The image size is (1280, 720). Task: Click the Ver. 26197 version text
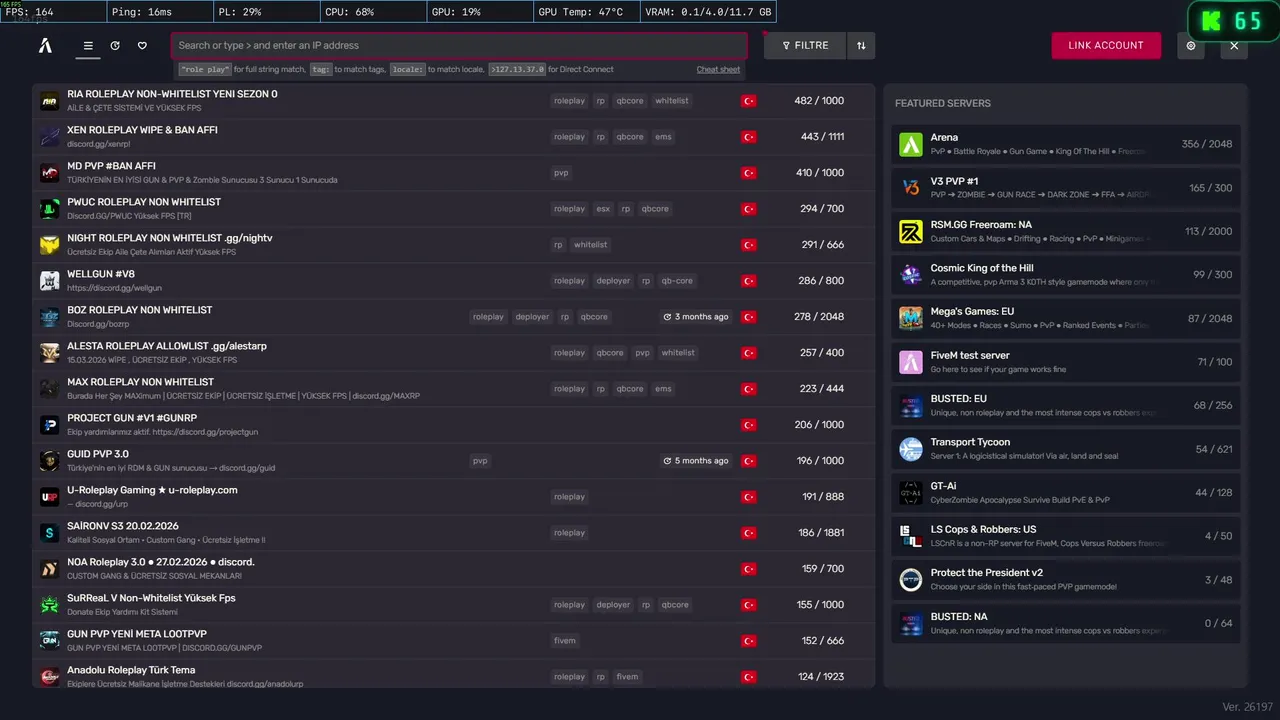click(x=1248, y=707)
